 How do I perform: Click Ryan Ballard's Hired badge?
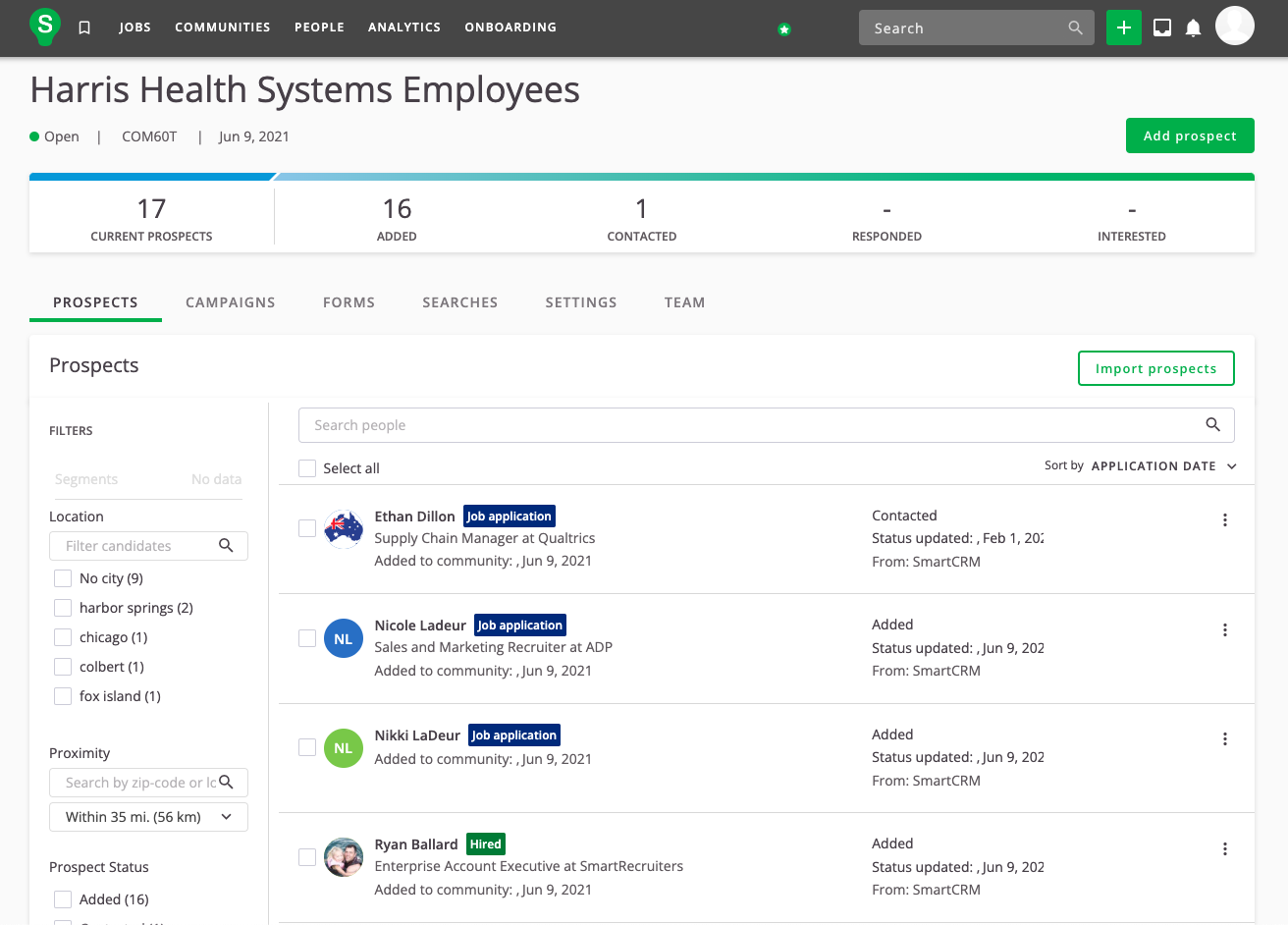tap(486, 844)
